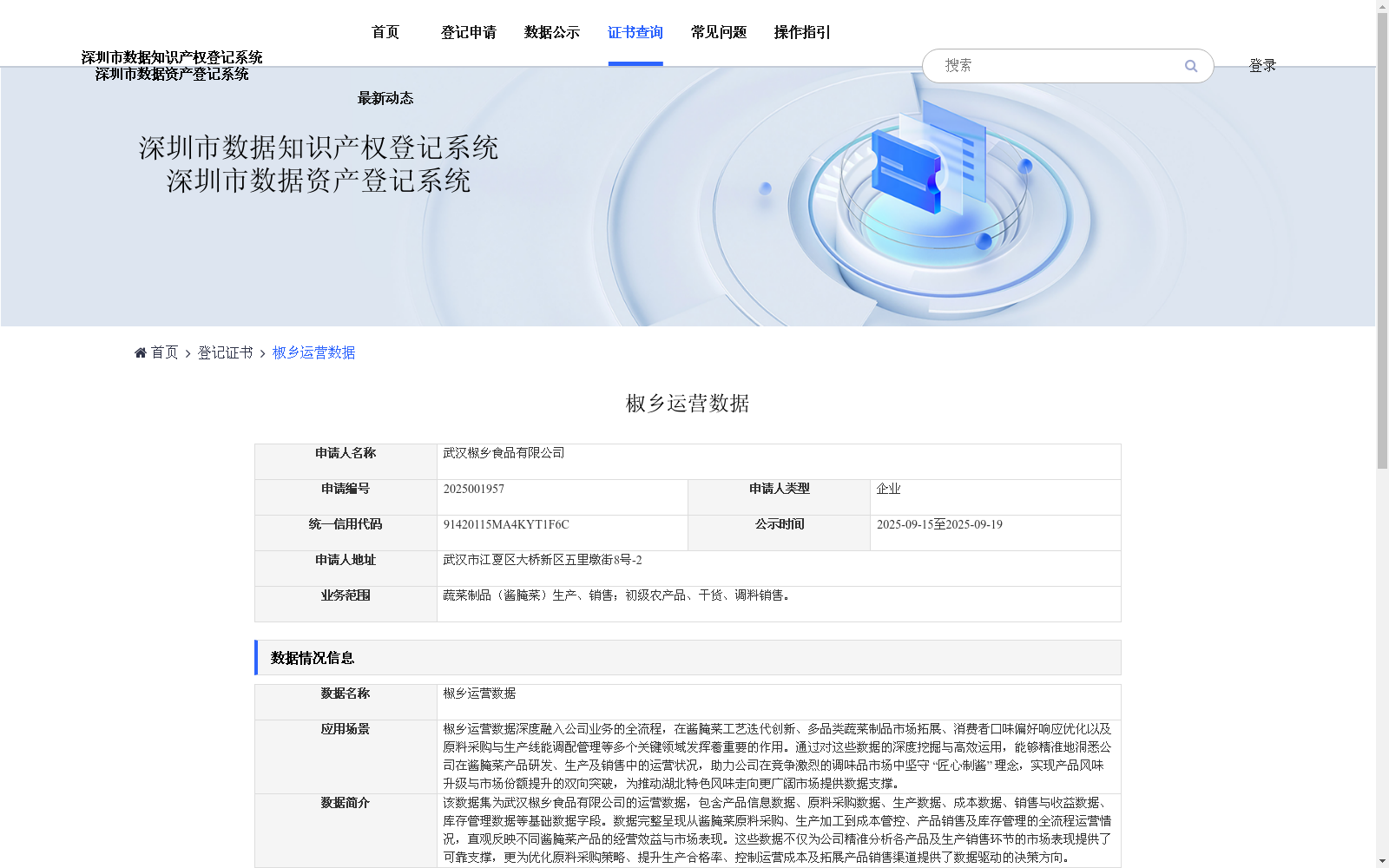Open the 数据公示 menu item
Screen dimensions: 1389x868
pos(552,32)
